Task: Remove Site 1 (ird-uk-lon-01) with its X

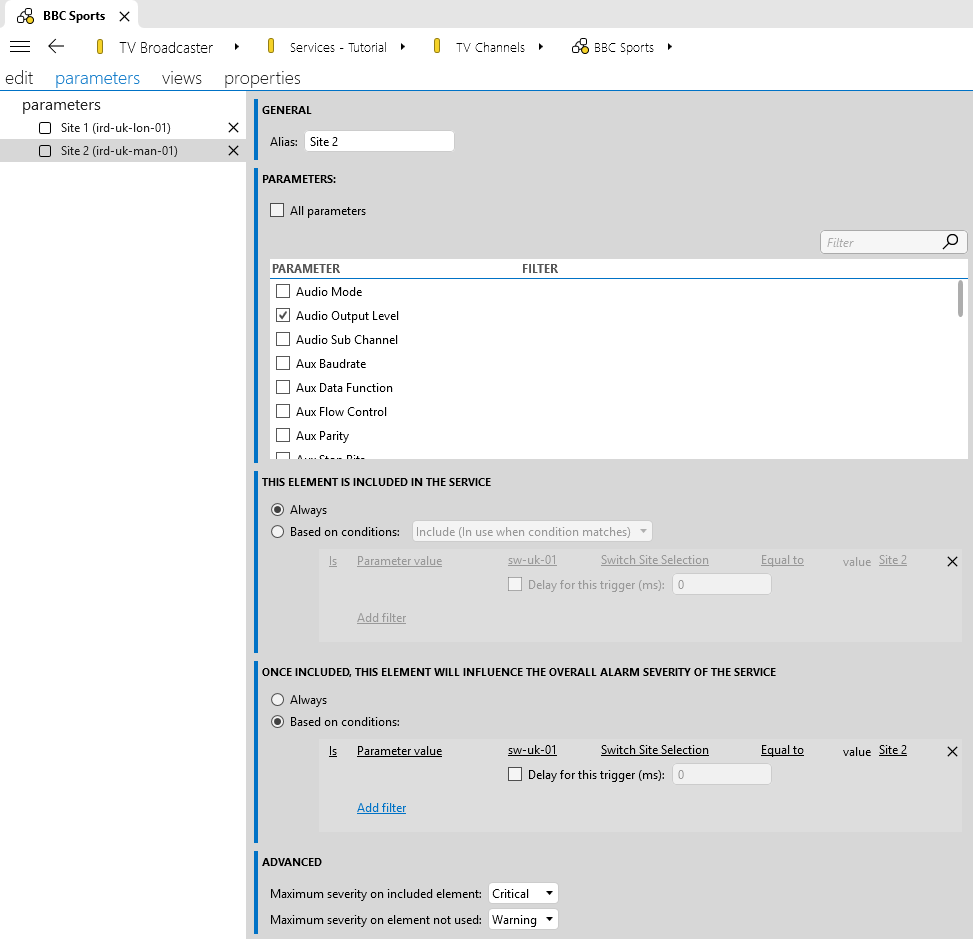Action: (x=233, y=127)
